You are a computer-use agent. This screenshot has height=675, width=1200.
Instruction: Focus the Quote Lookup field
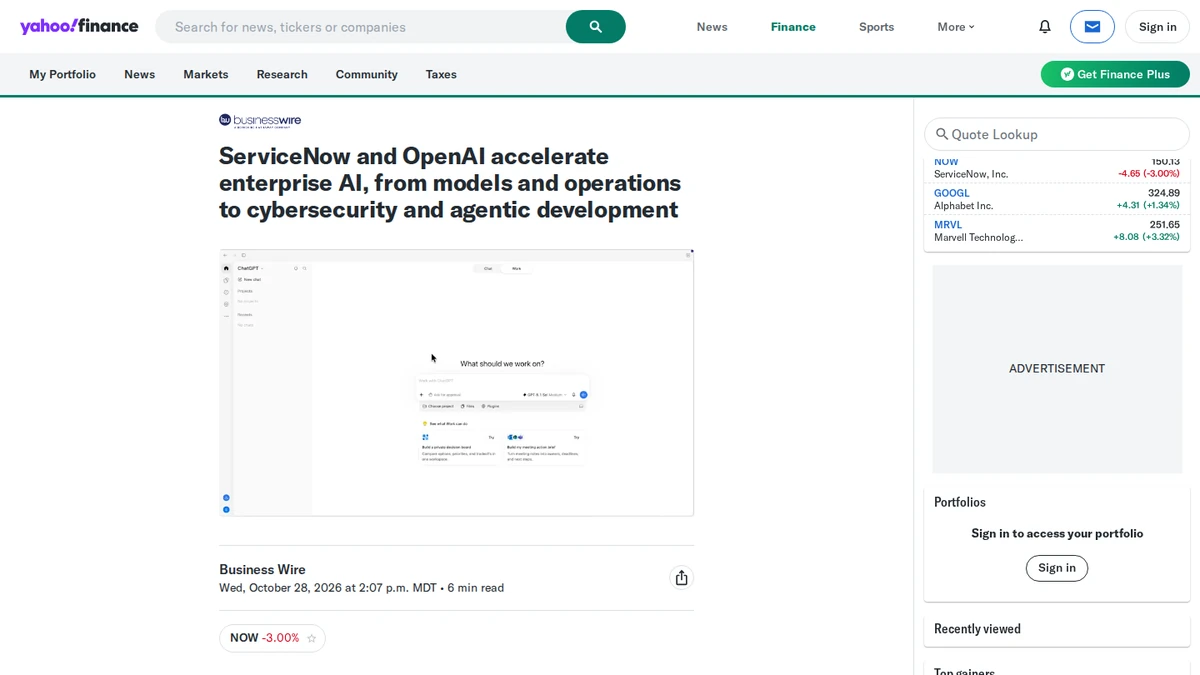(x=1057, y=134)
